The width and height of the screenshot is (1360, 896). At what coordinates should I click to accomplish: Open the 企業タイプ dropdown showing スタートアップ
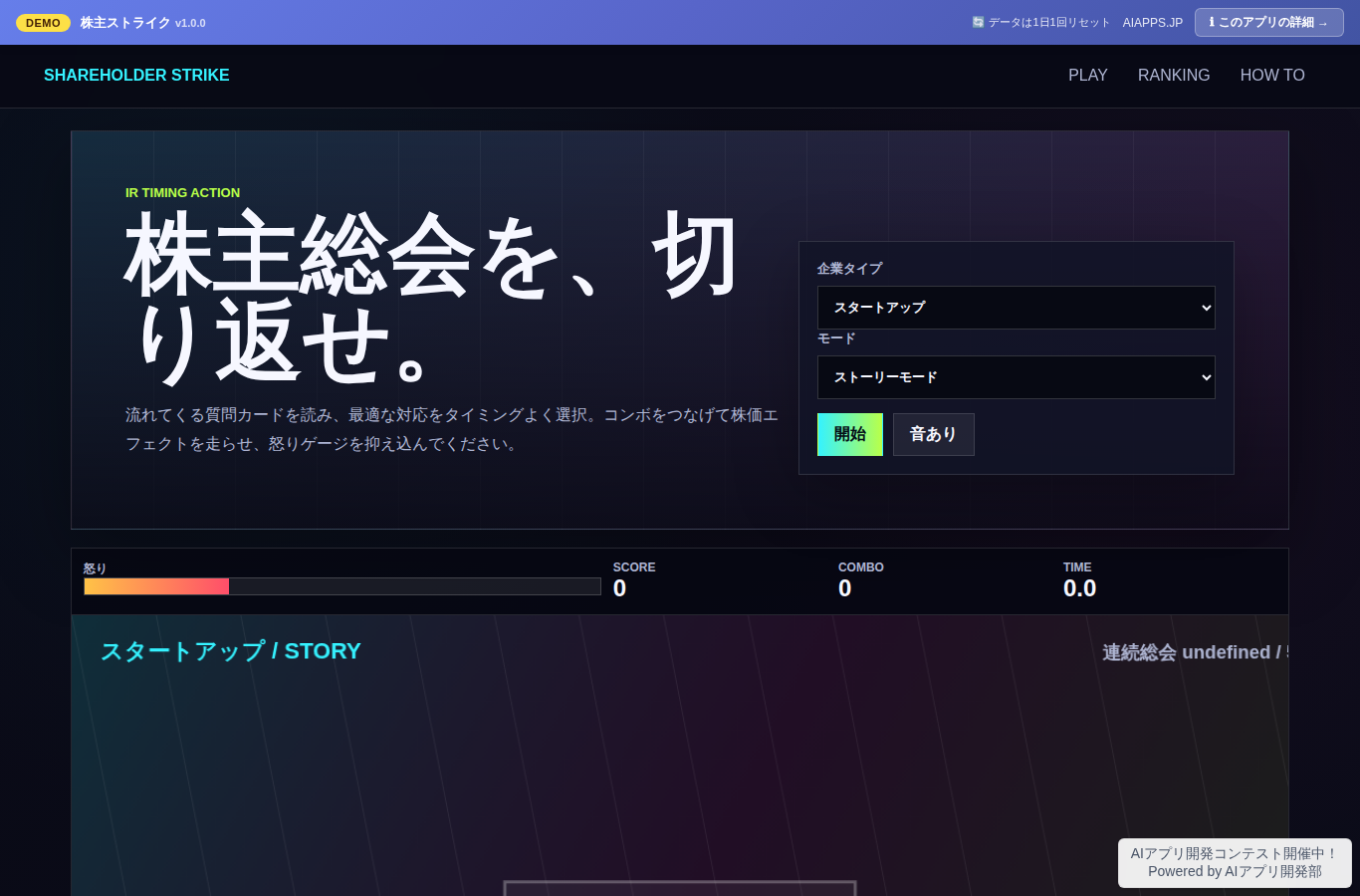(1016, 308)
